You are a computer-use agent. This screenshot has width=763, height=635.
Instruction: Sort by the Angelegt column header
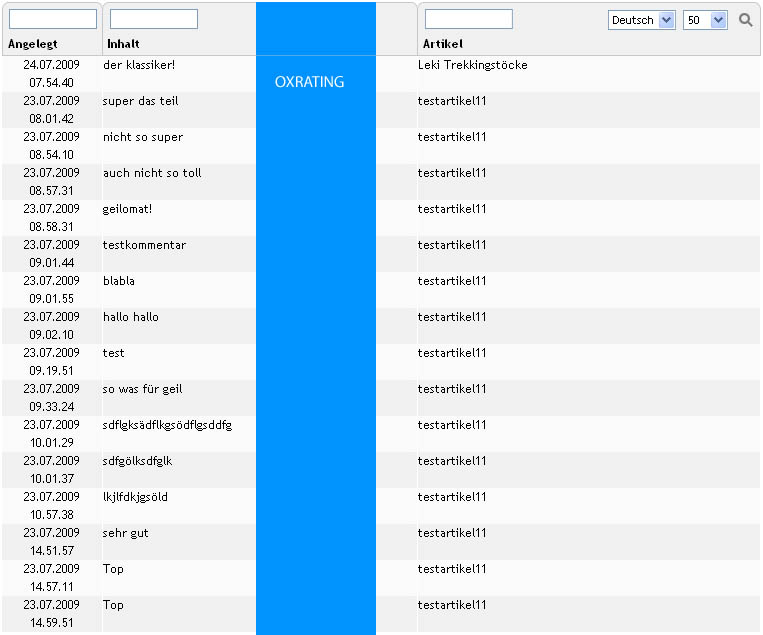33,44
